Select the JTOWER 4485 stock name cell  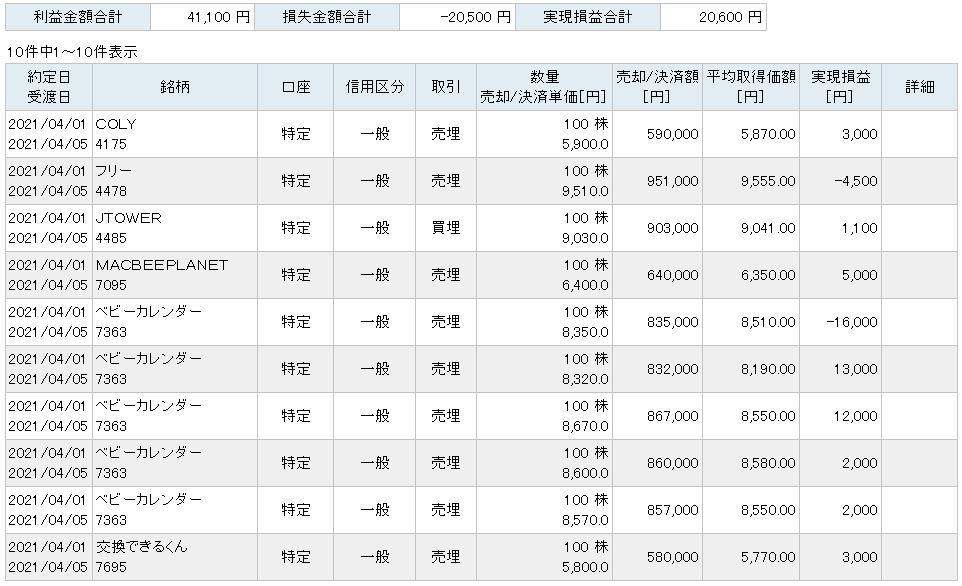pos(175,228)
